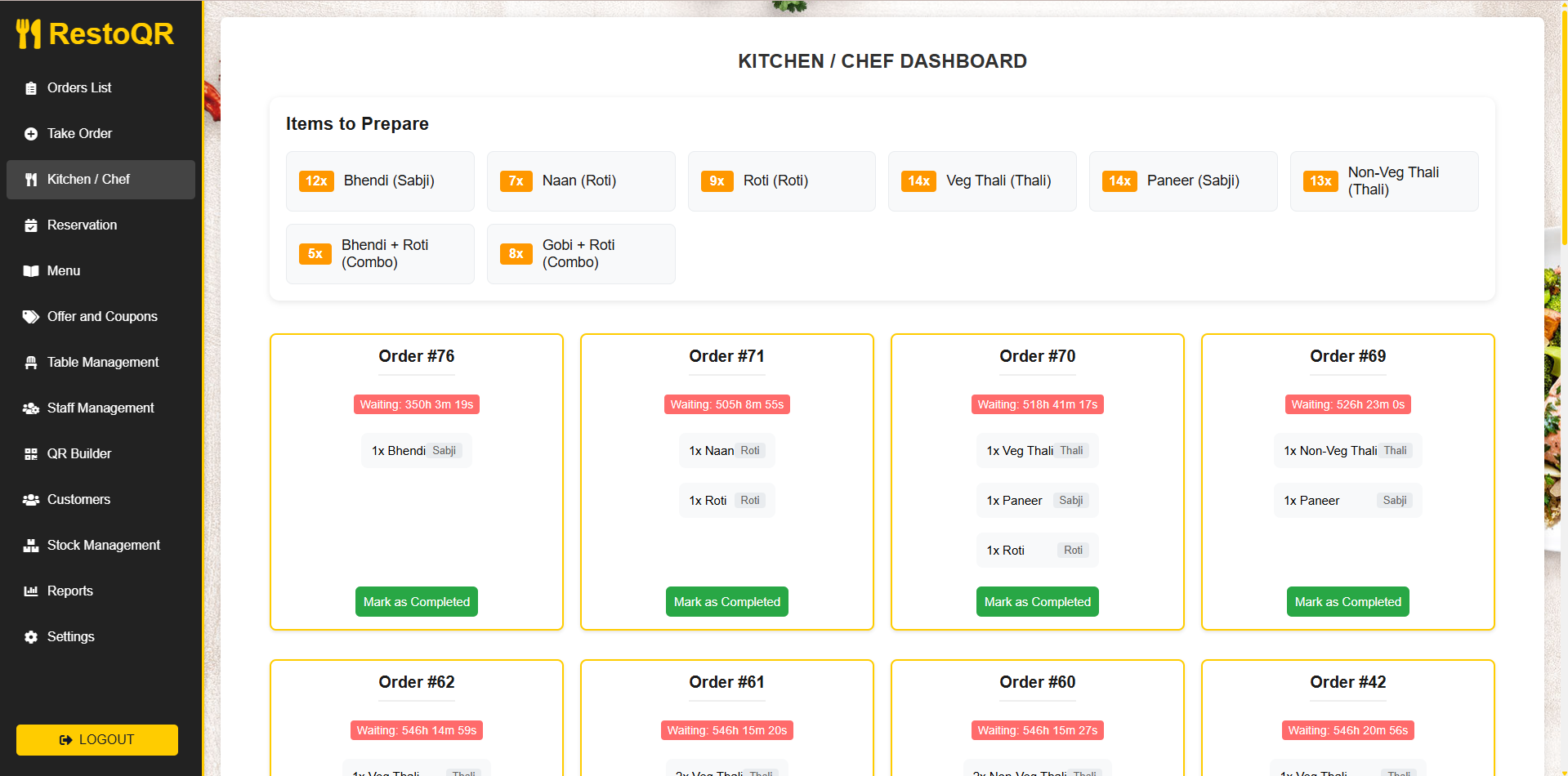
Task: Click the open book Menu icon
Action: coord(31,271)
